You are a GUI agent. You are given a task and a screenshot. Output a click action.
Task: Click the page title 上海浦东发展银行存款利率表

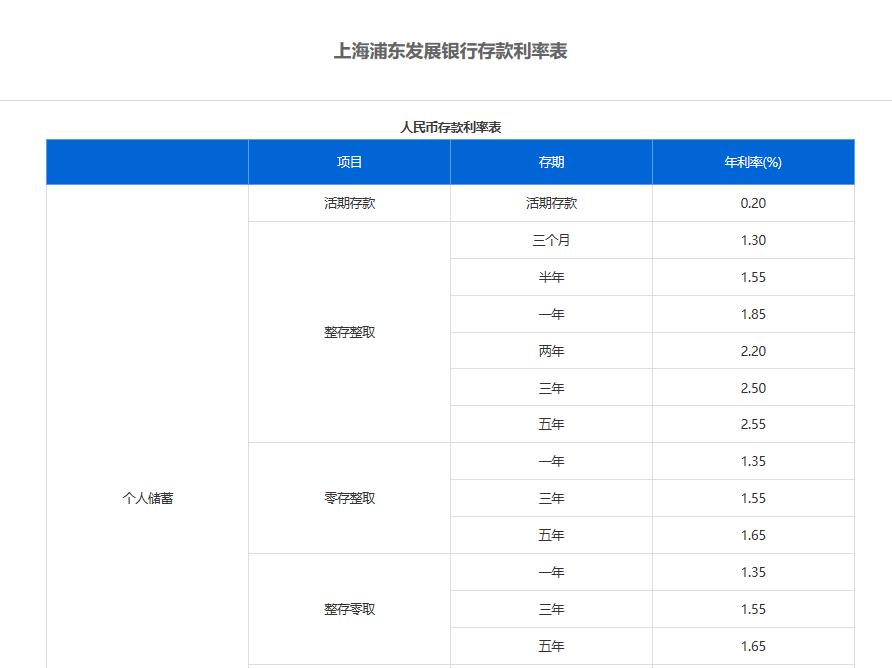pyautogui.click(x=450, y=51)
